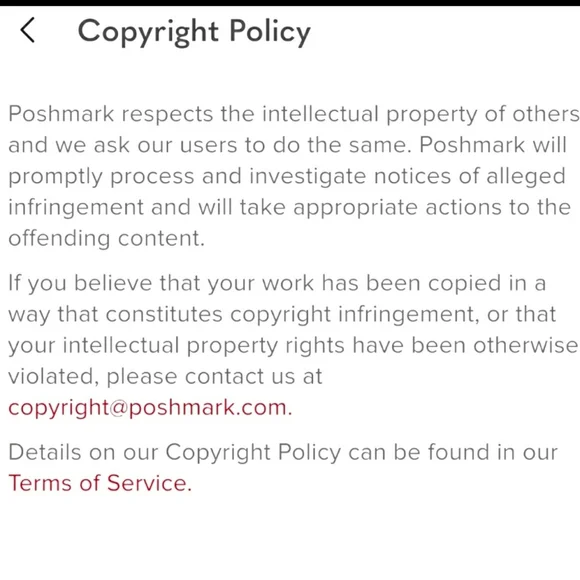
Task: Select the line "promptly process and investigate notices"
Action: click(287, 177)
